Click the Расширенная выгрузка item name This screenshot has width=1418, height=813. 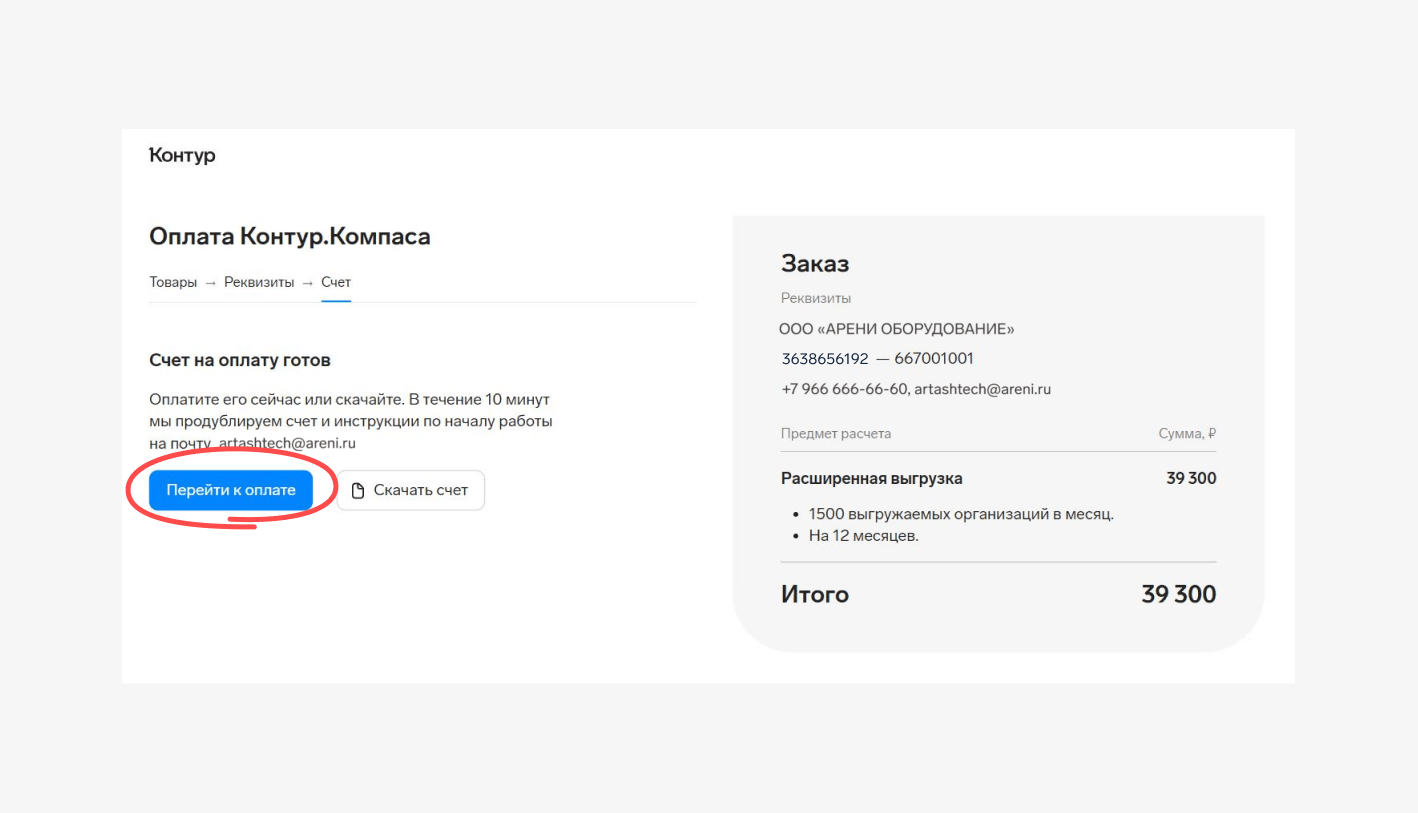tap(872, 478)
